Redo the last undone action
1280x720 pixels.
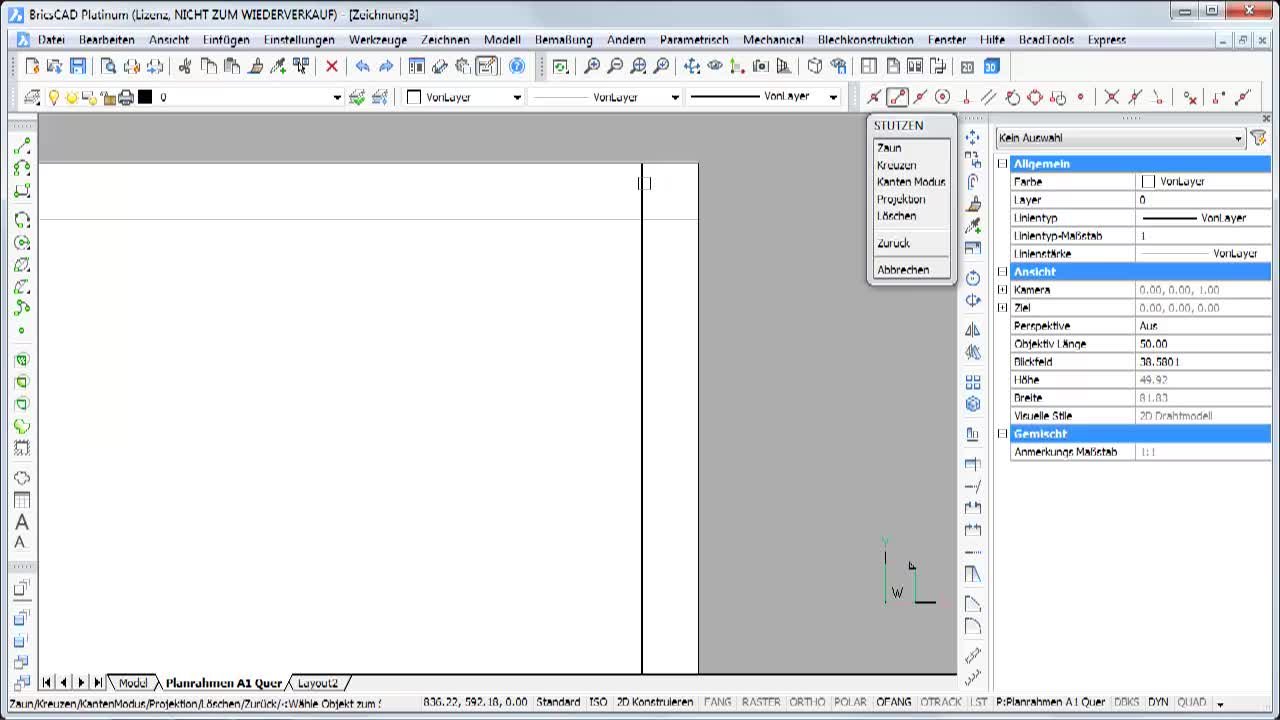385,66
